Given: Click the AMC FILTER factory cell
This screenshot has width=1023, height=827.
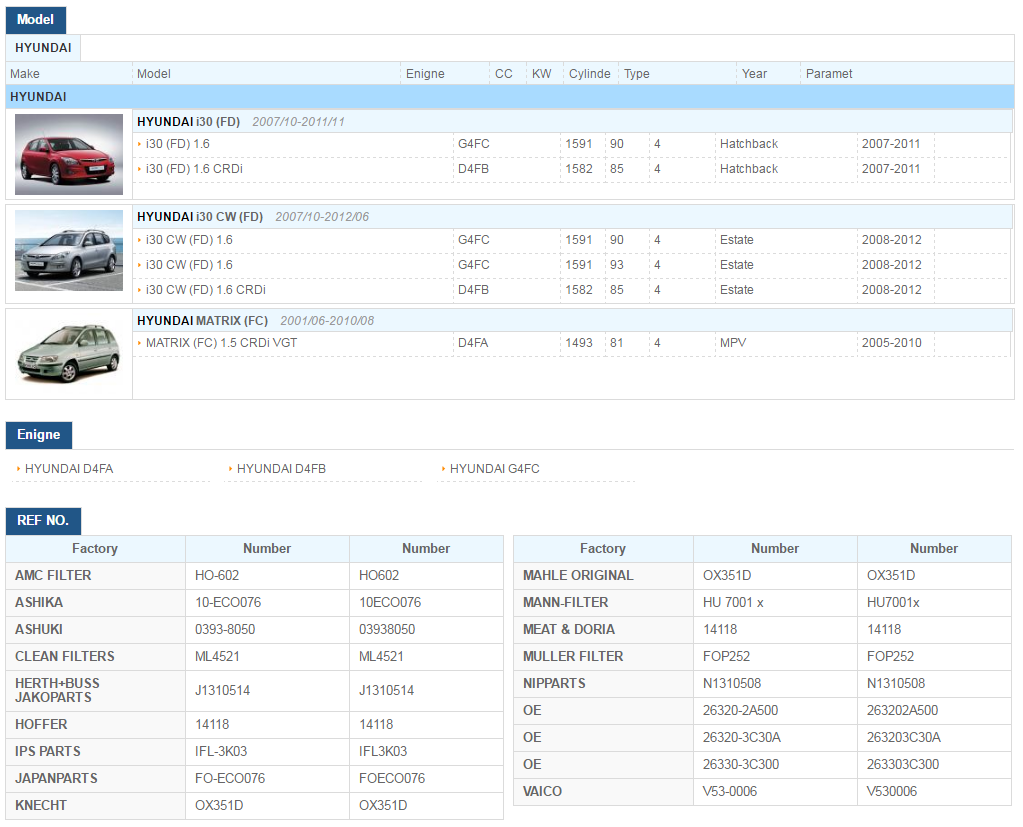Looking at the screenshot, I should click(x=96, y=576).
